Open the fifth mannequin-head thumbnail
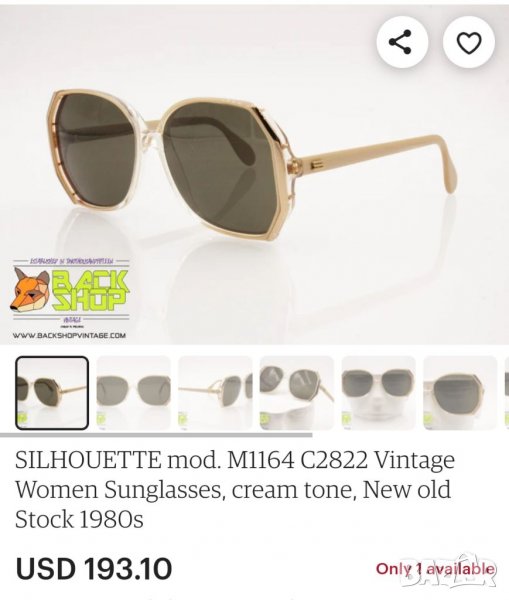The height and width of the screenshot is (600, 509). pos(378,393)
